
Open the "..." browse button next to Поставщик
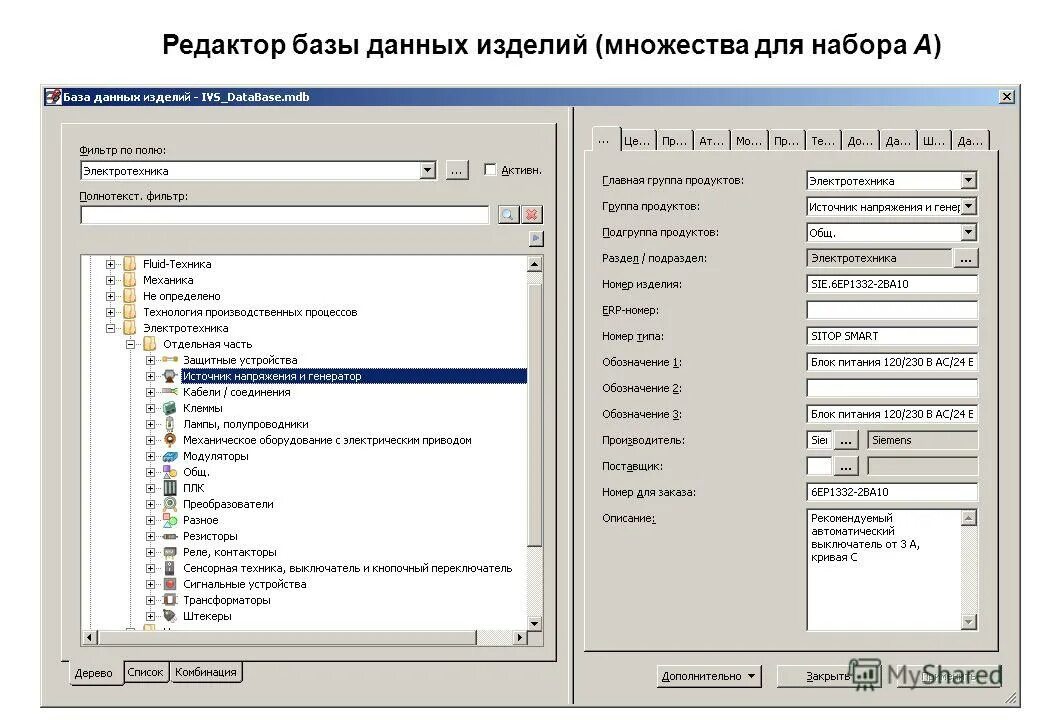tap(845, 465)
